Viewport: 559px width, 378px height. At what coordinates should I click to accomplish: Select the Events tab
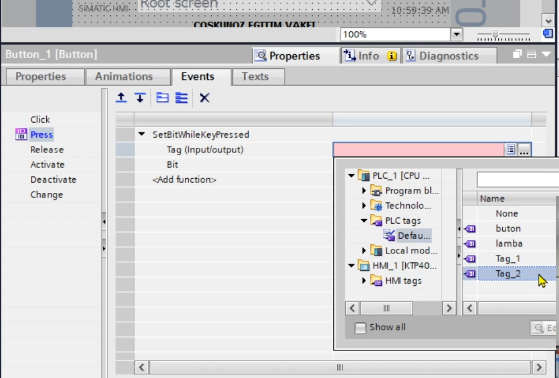[x=201, y=77]
